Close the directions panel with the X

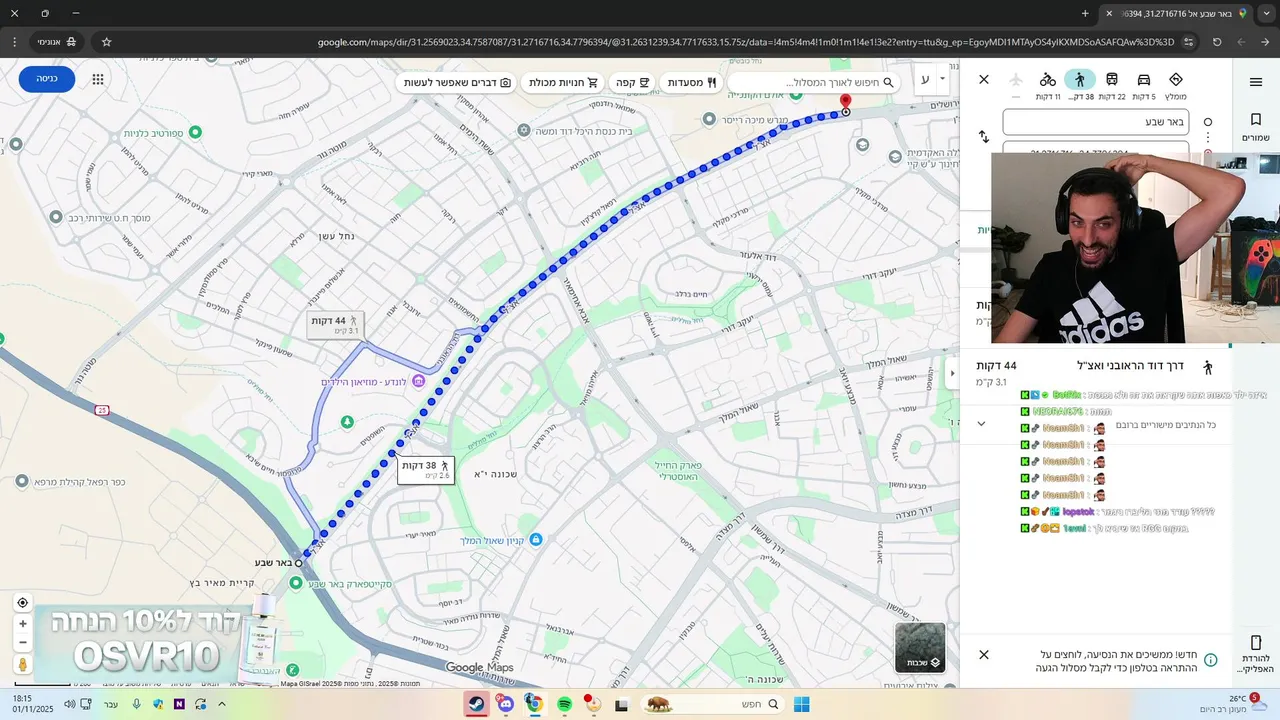point(984,79)
